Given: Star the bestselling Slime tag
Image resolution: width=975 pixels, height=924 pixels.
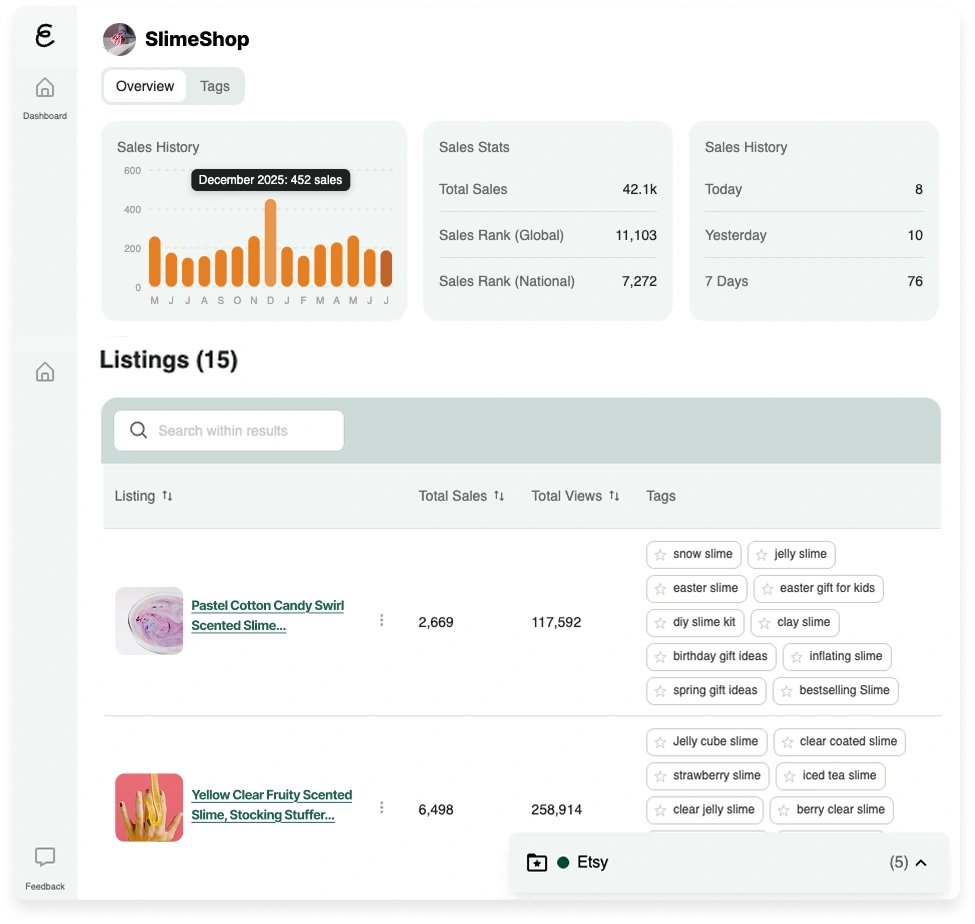Looking at the screenshot, I should coord(787,691).
